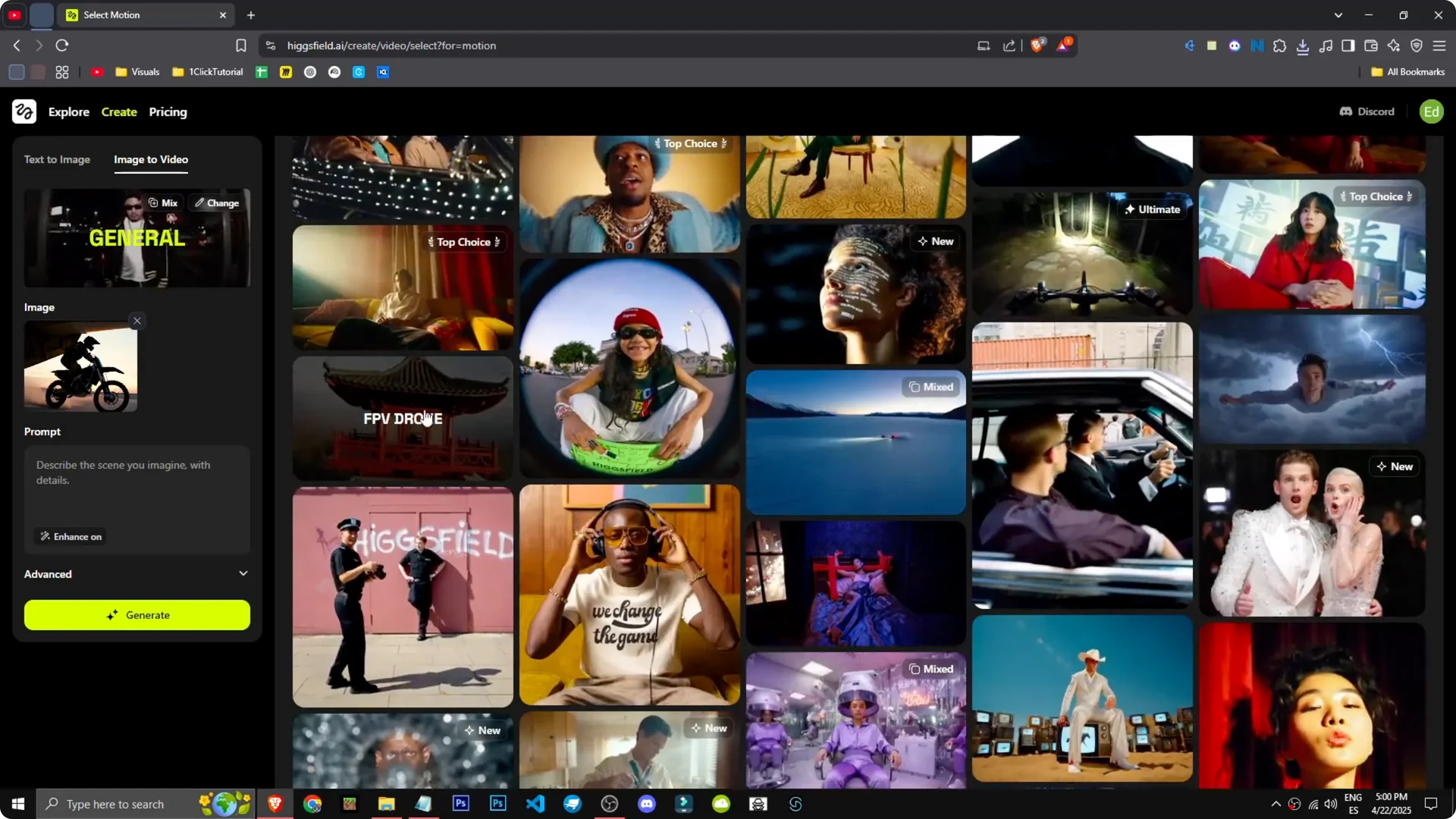
Task: Toggle the Brave Shields lion icon
Action: tap(1037, 45)
